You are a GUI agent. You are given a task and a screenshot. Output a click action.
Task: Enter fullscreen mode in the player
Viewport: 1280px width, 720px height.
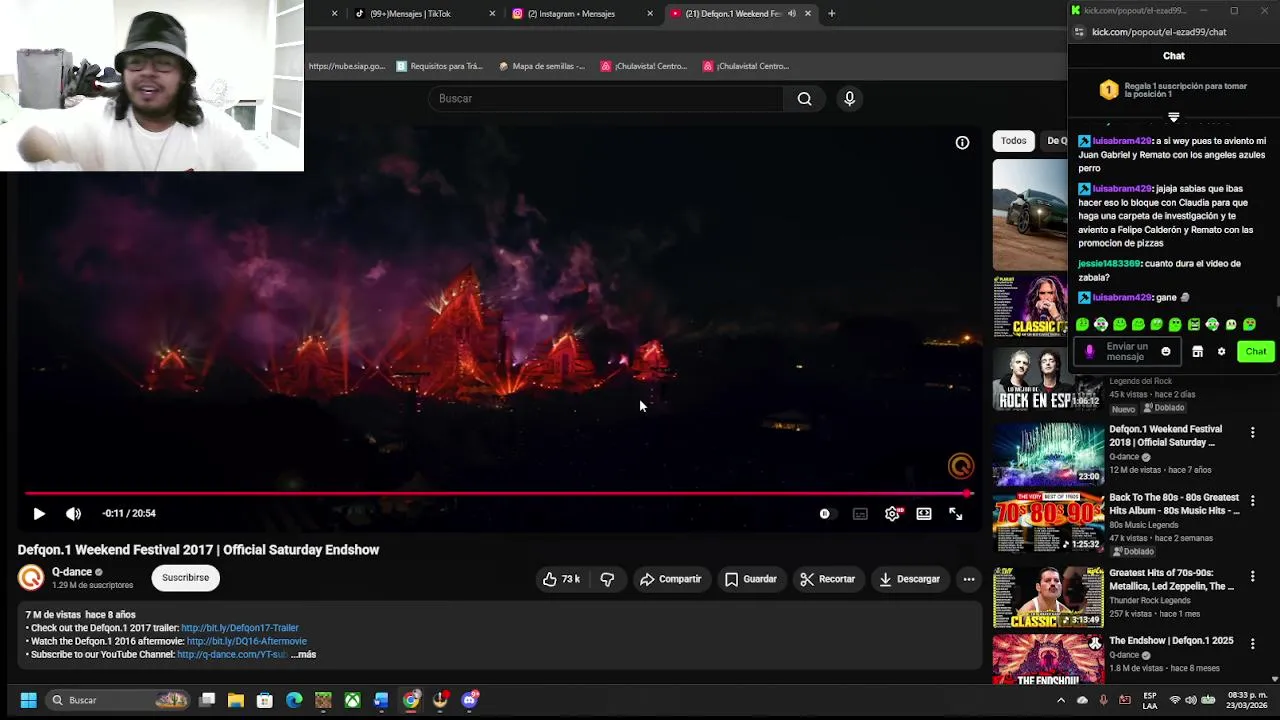956,514
